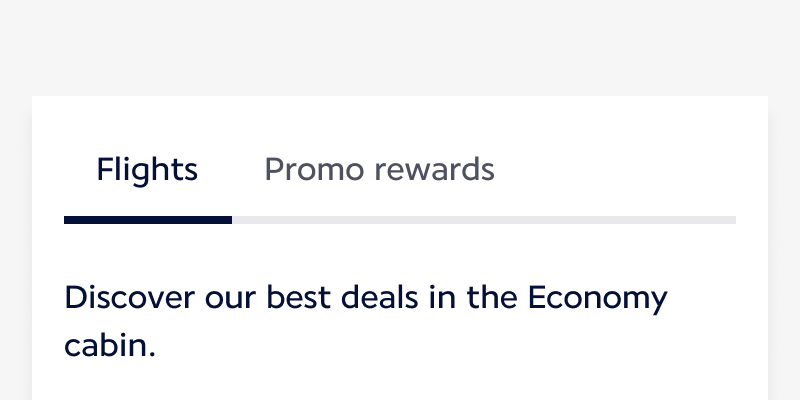
Task: Switch to the Promo rewards tab
Action: pyautogui.click(x=379, y=170)
